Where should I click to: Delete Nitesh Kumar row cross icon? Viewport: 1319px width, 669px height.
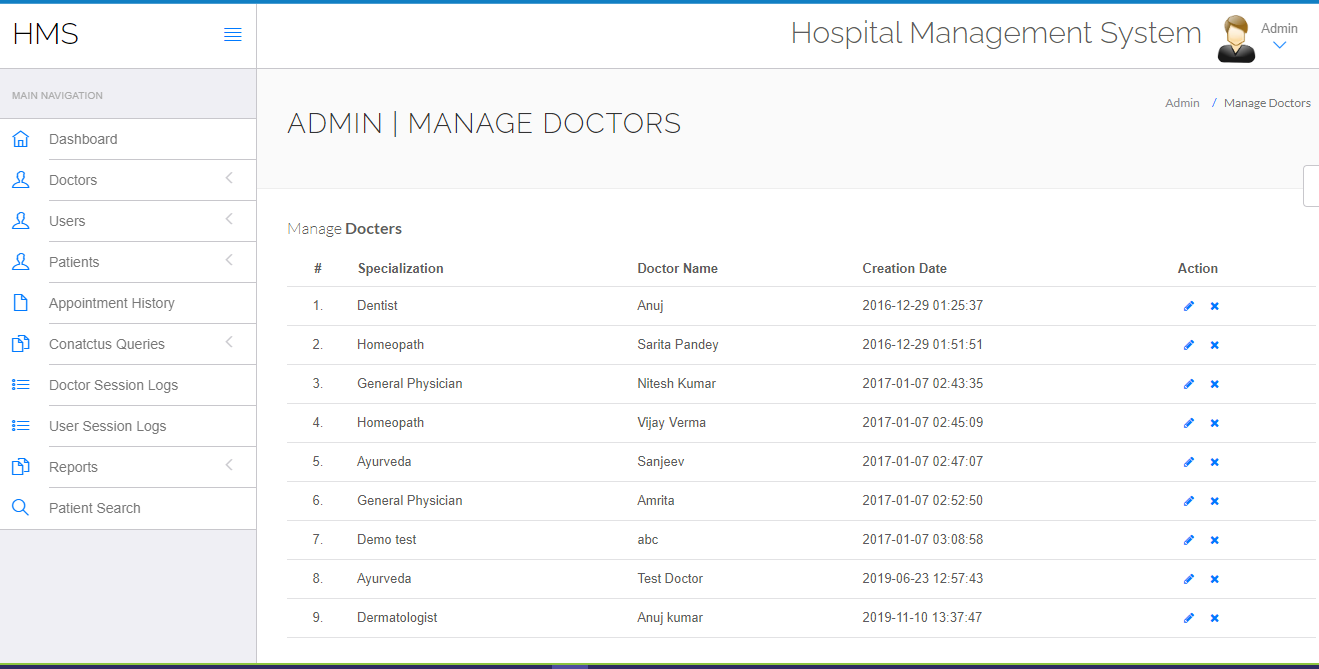point(1214,384)
